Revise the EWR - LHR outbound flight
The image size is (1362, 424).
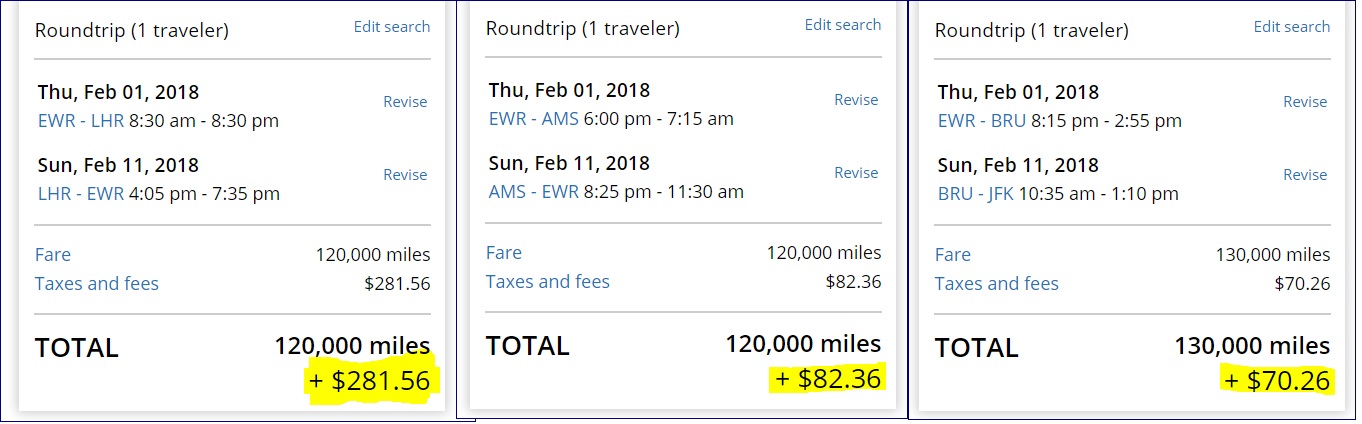click(x=405, y=102)
